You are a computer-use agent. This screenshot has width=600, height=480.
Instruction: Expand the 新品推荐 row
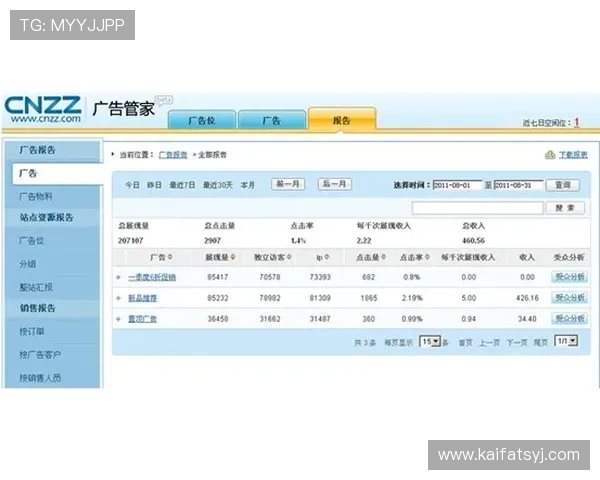(x=118, y=298)
